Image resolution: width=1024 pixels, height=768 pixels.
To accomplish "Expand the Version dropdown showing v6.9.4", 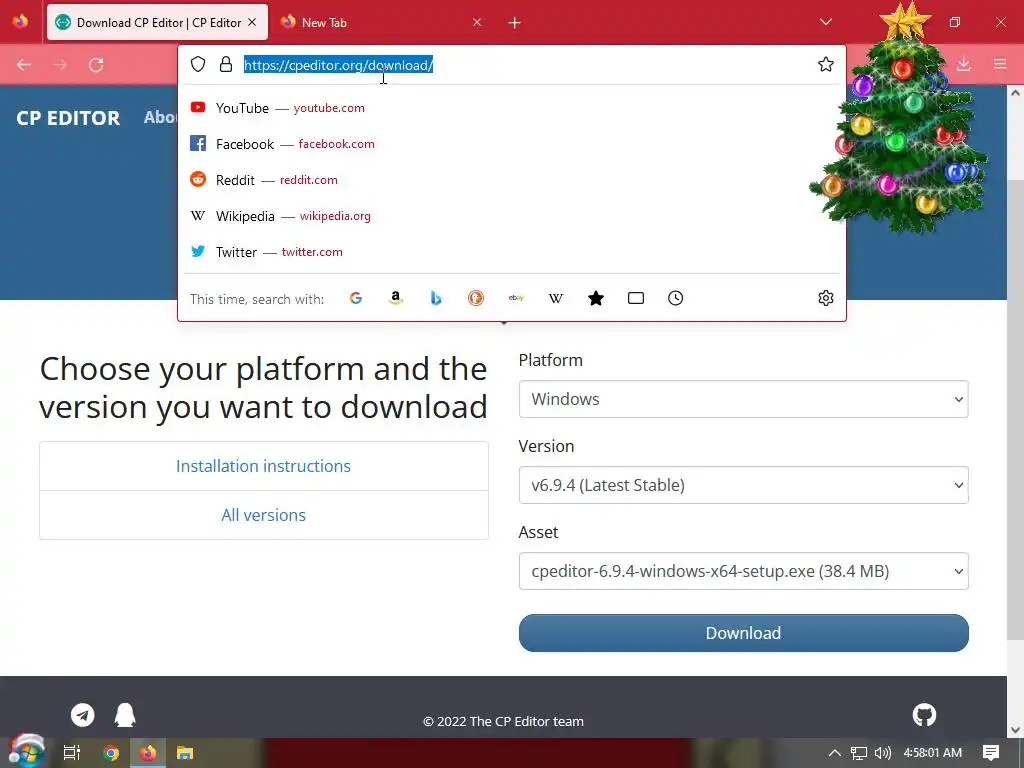I will 743,485.
